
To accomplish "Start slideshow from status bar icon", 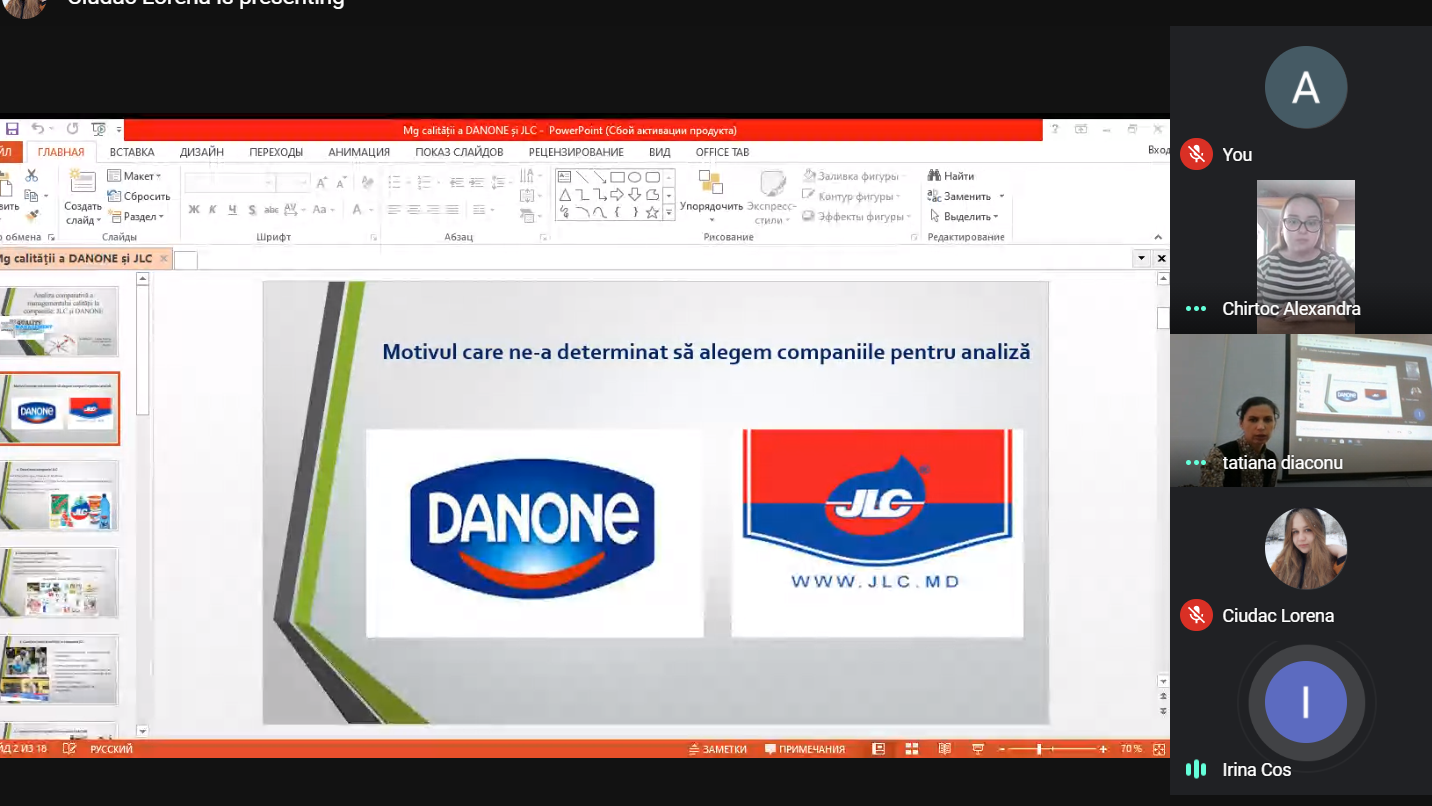I will coord(977,749).
